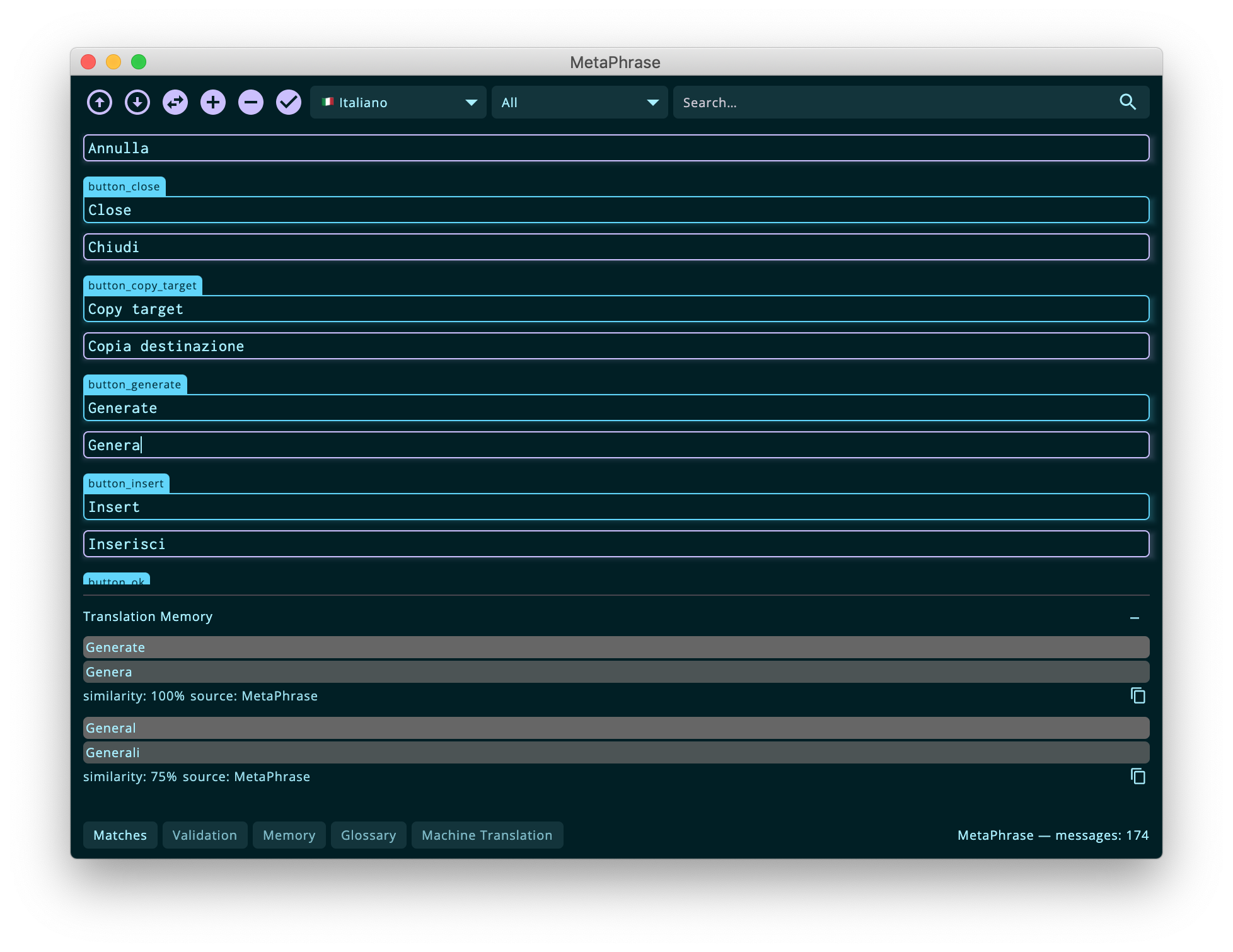Click the 'Copy target' source field

click(616, 309)
